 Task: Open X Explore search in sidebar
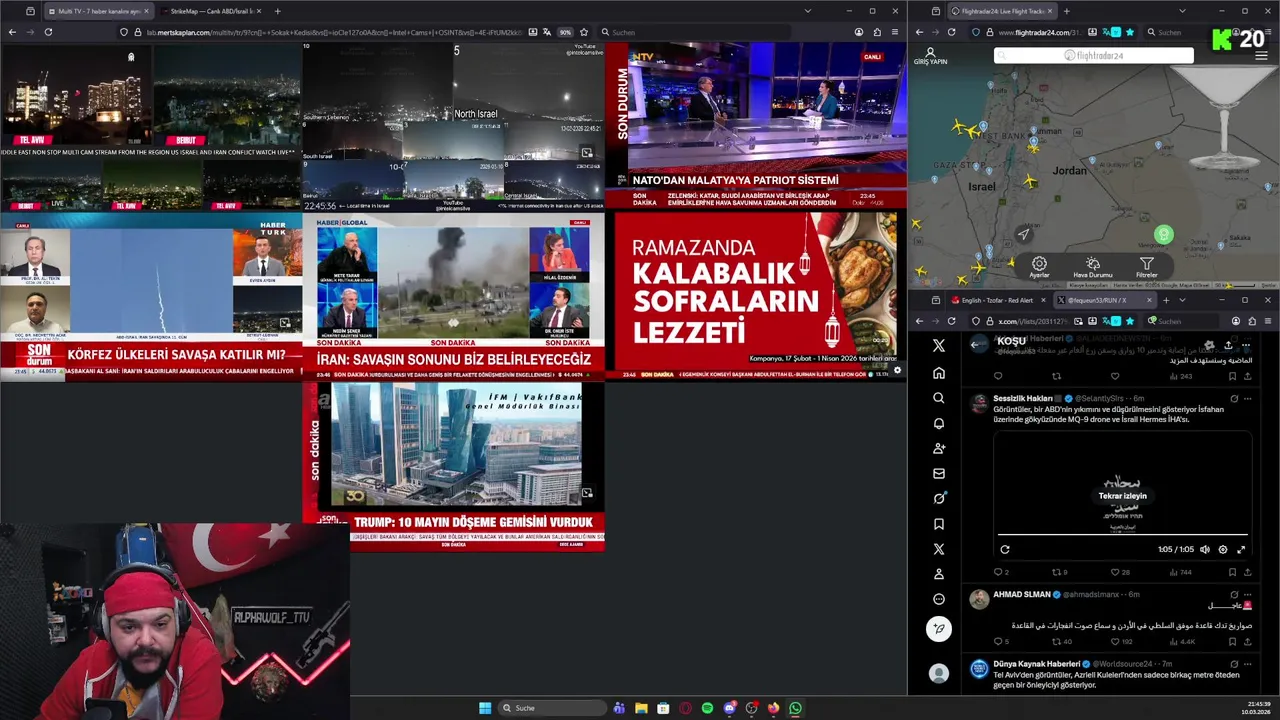point(938,398)
